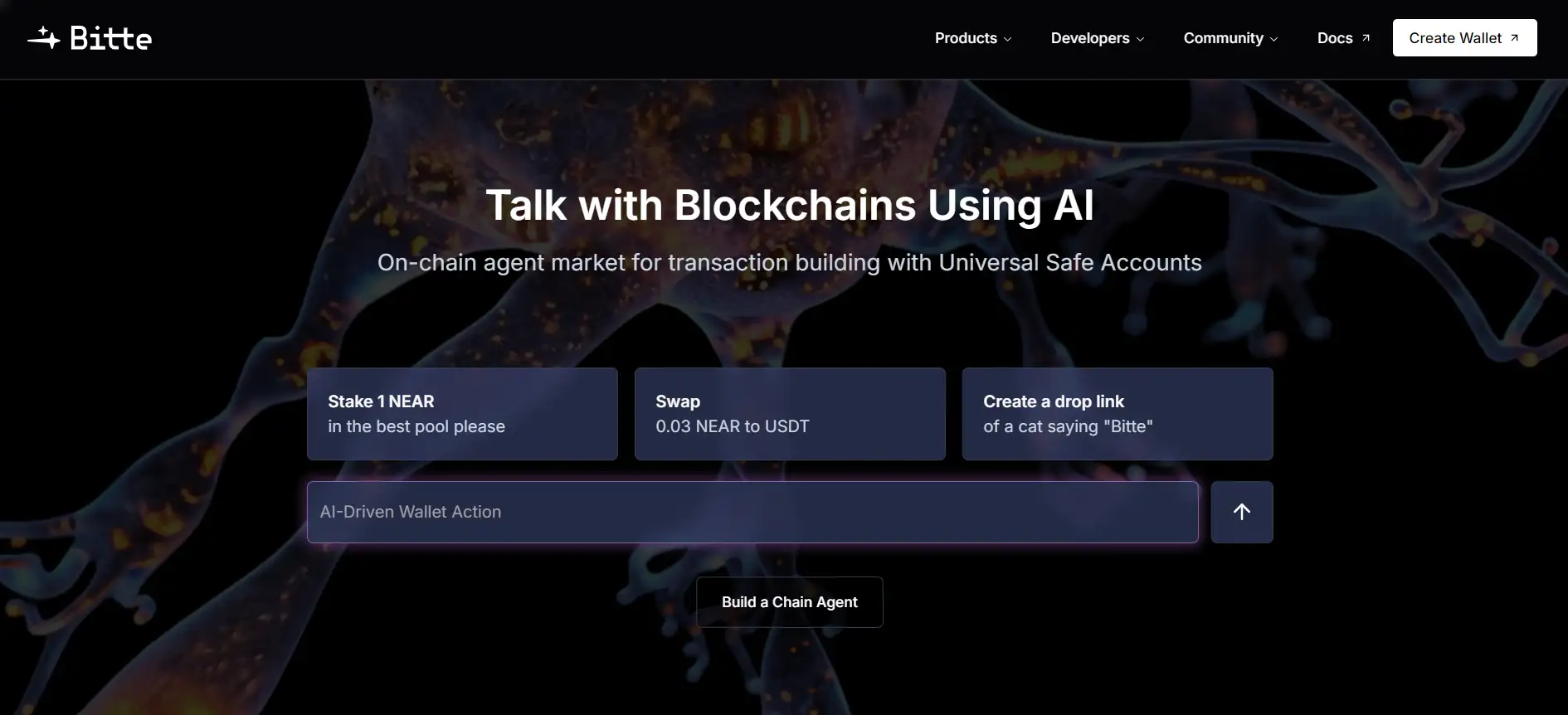
Task: Click the On-chain agent market subtitle text
Action: [x=790, y=263]
